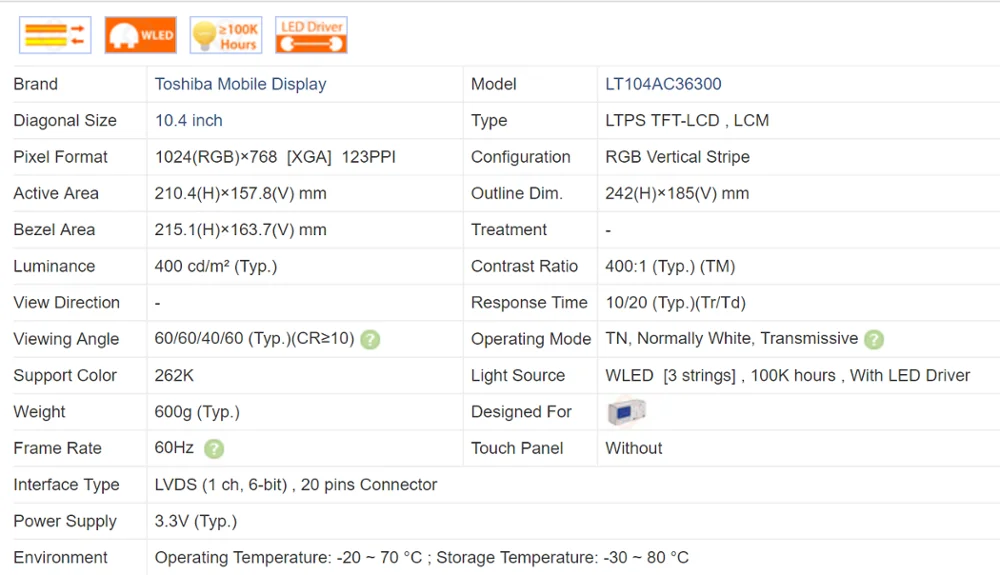The width and height of the screenshot is (1000, 575).
Task: Open Operating Mode help question mark
Action: pos(874,340)
